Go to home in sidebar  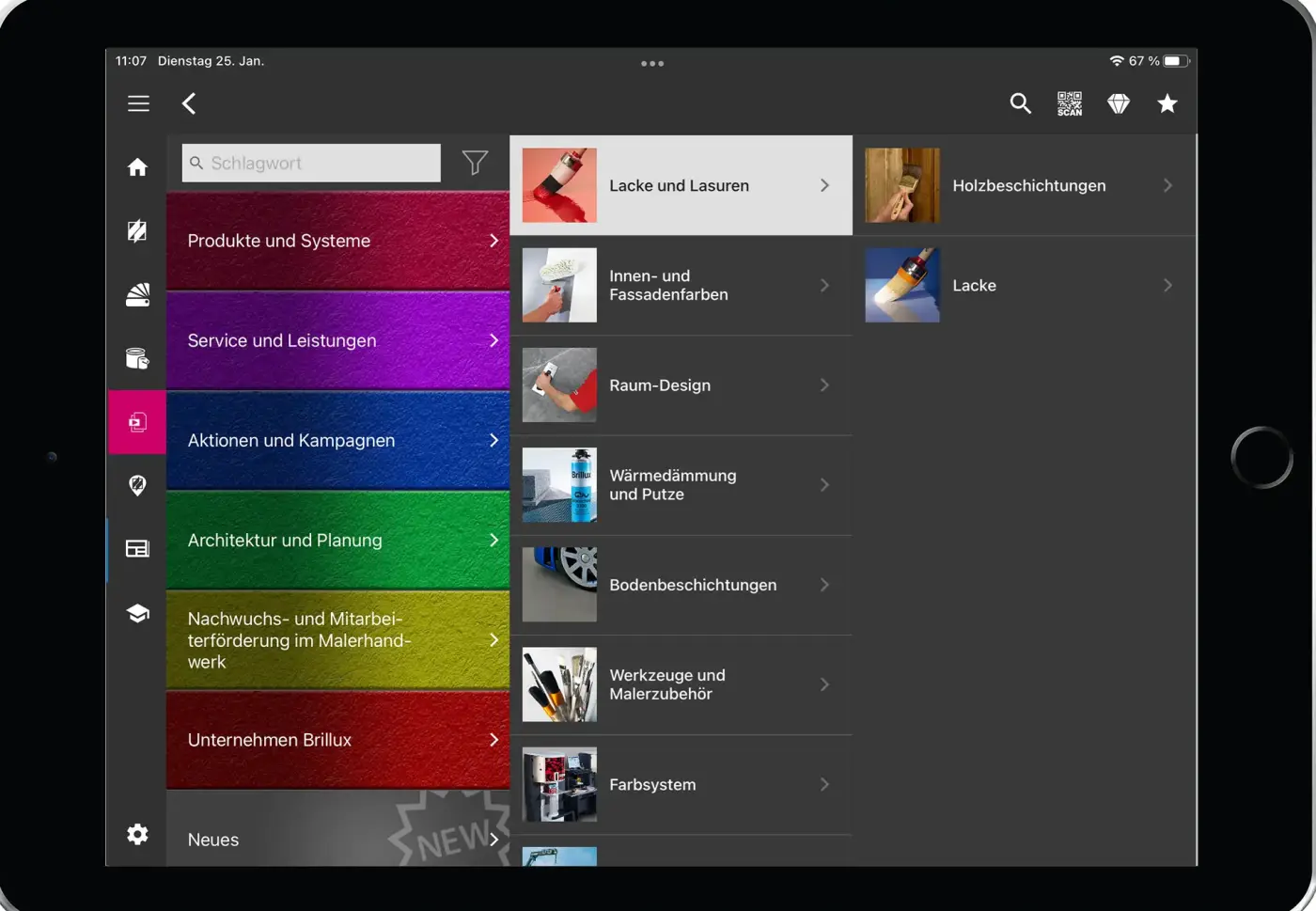click(137, 167)
